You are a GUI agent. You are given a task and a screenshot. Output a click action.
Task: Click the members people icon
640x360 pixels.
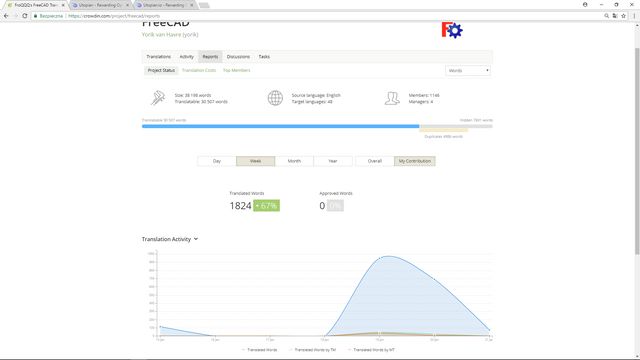tap(392, 98)
